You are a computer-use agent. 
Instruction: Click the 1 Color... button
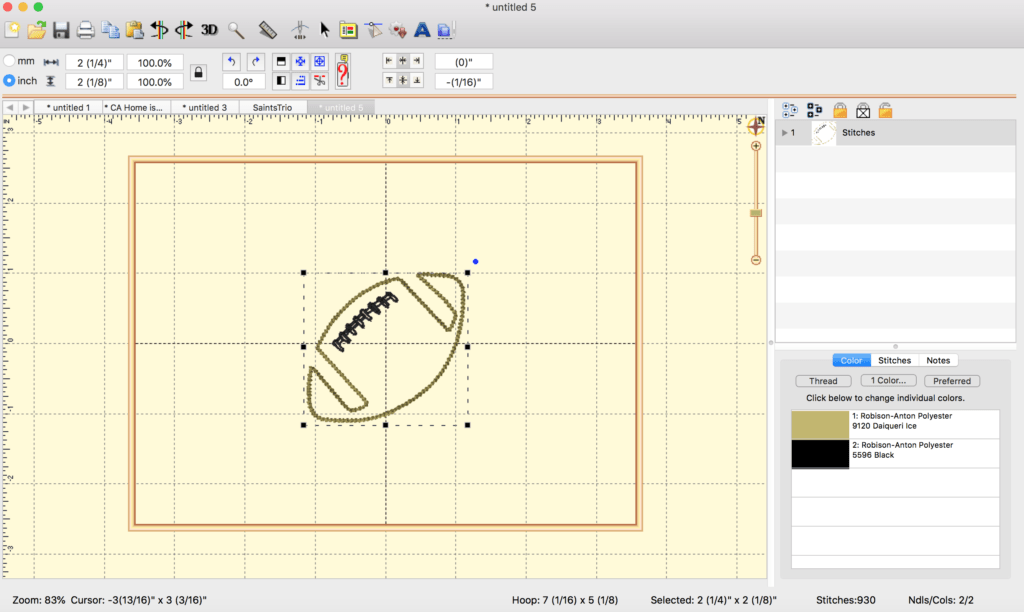[888, 380]
